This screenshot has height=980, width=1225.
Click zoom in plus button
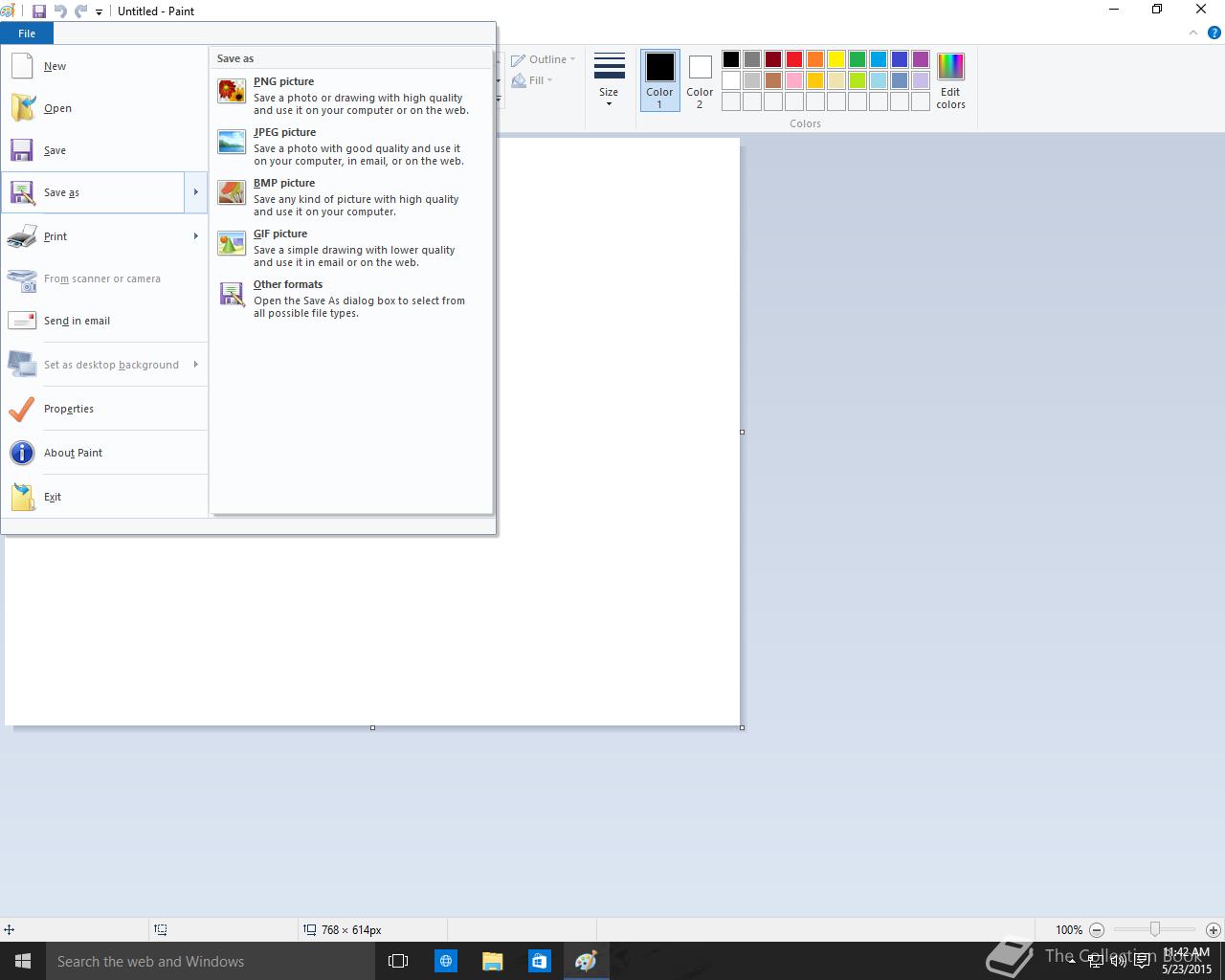[x=1213, y=929]
